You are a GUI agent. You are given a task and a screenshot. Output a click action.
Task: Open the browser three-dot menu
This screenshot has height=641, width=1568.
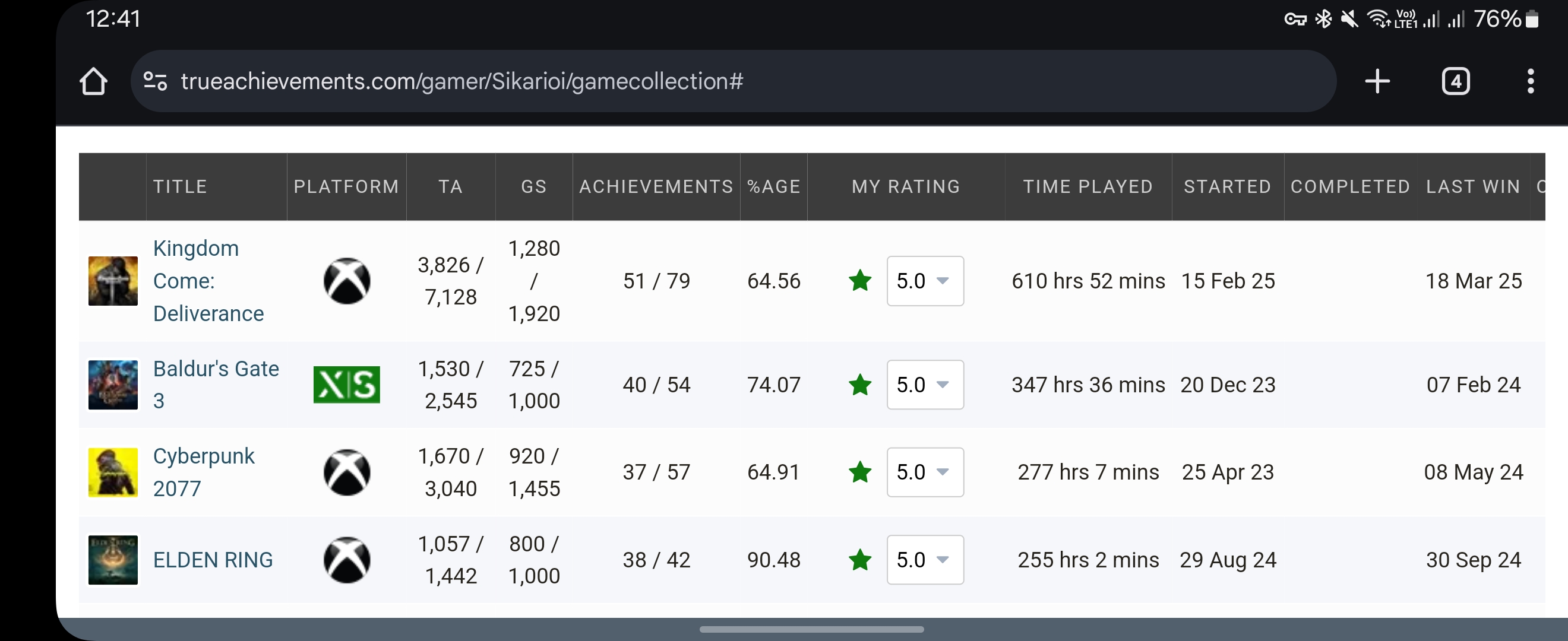(1529, 81)
